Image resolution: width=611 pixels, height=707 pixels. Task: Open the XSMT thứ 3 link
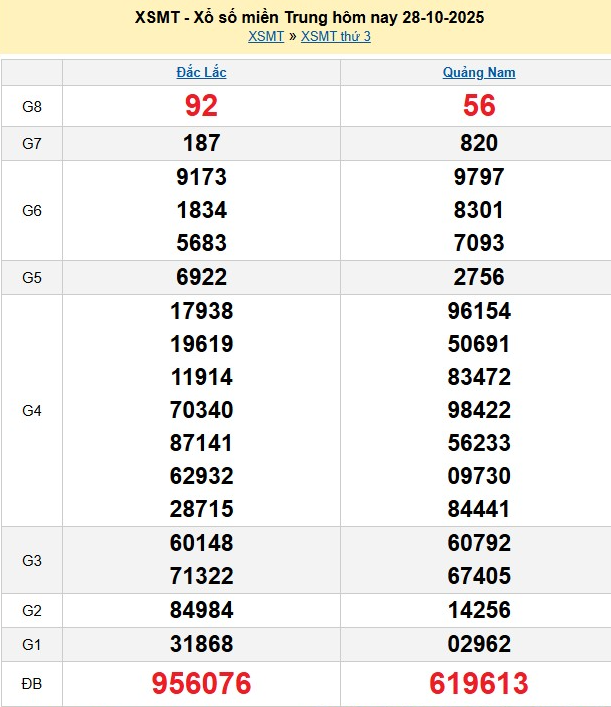335,37
